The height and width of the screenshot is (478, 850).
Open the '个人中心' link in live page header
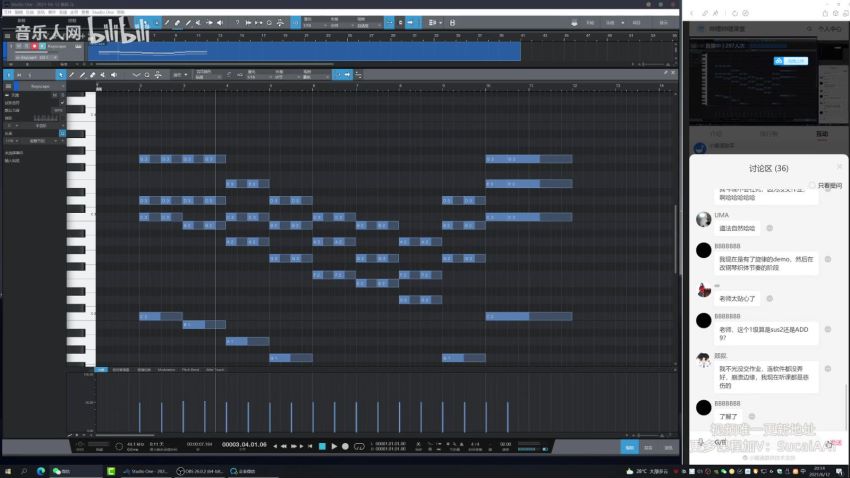[x=829, y=29]
